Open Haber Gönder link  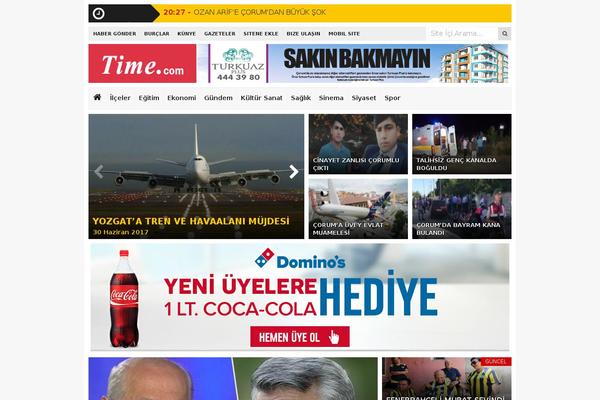click(x=114, y=34)
